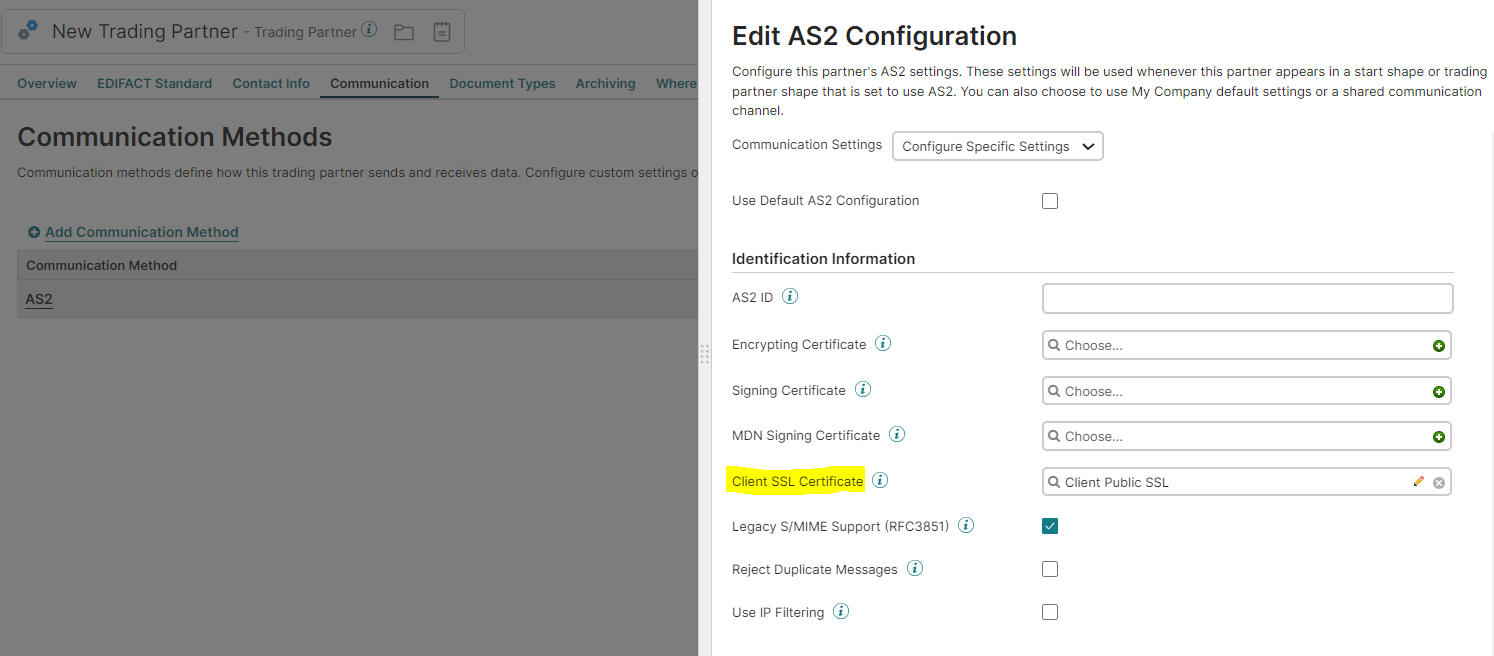Enable Reject Duplicate Messages

[x=1049, y=568]
